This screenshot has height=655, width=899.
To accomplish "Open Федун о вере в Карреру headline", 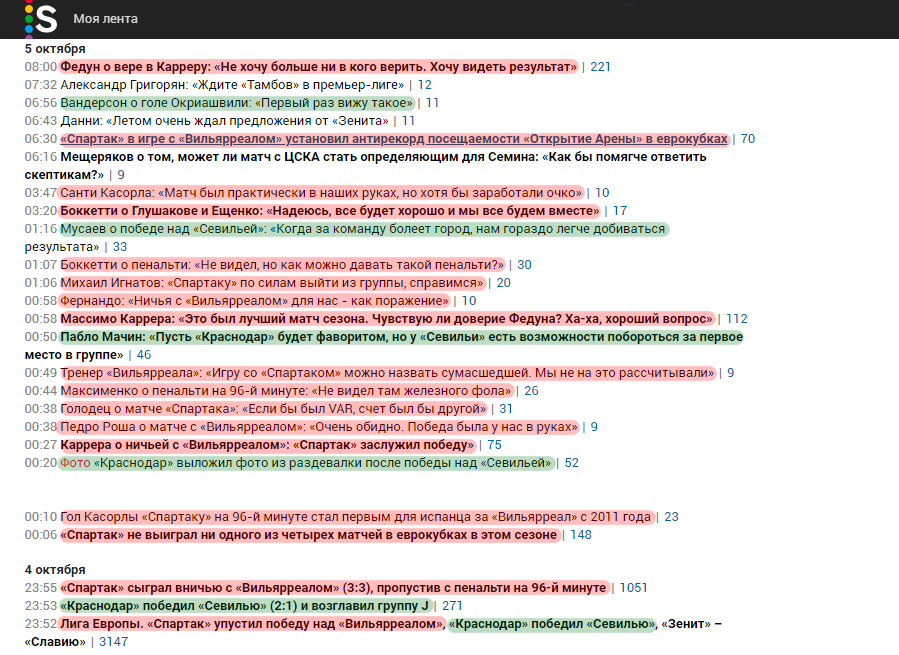I will pos(318,67).
